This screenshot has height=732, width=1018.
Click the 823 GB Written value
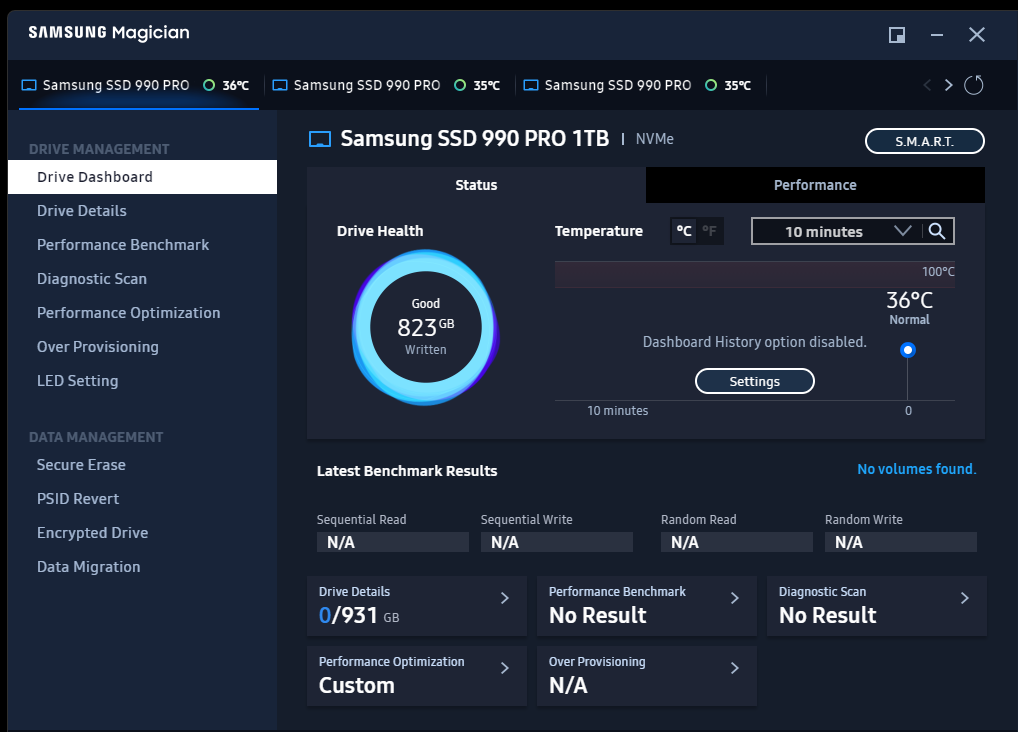tap(425, 327)
